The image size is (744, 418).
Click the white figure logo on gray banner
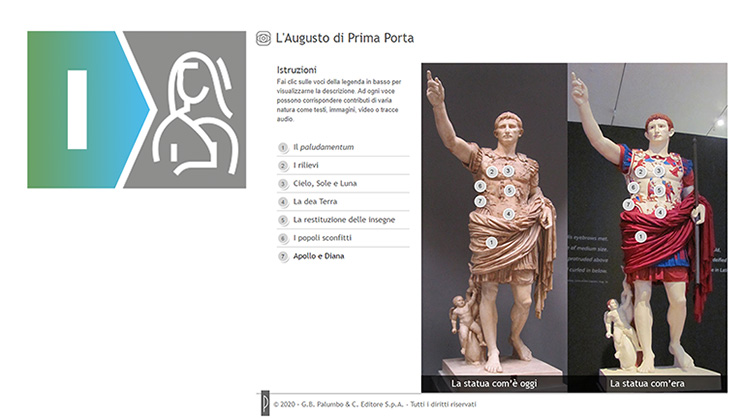195,112
